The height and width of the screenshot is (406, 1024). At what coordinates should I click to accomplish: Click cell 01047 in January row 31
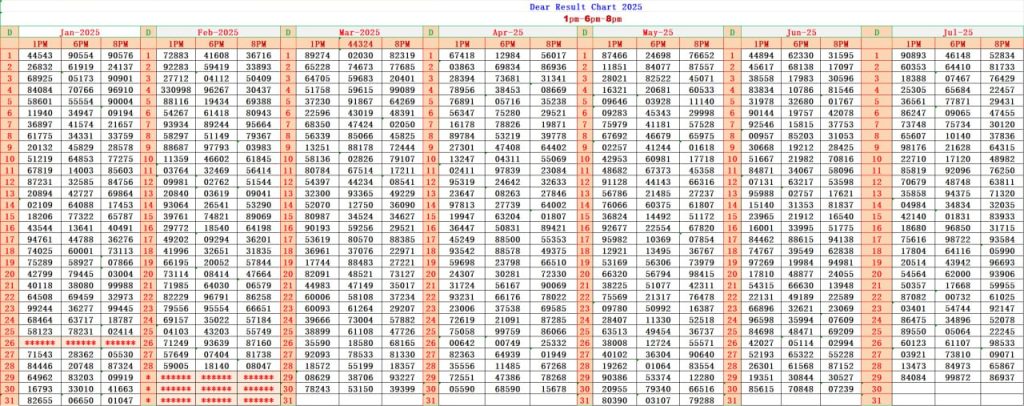[120, 400]
